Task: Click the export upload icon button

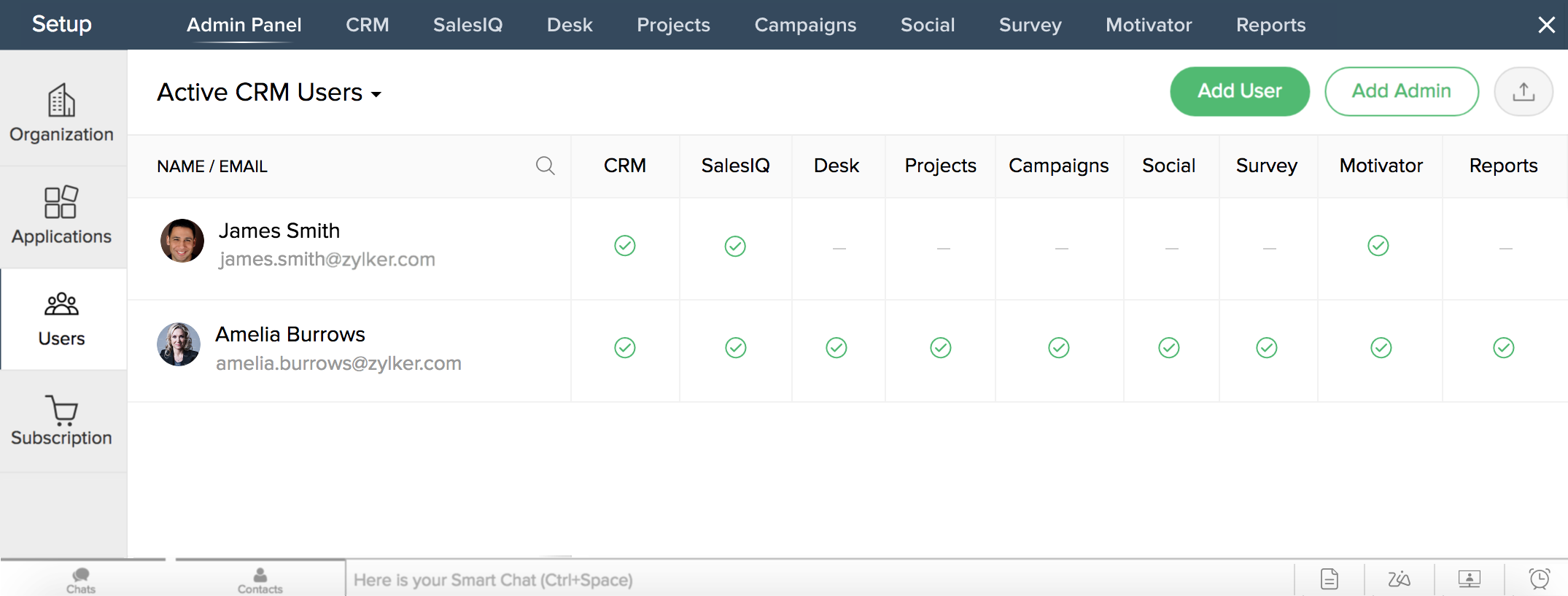Action: coord(1523,91)
